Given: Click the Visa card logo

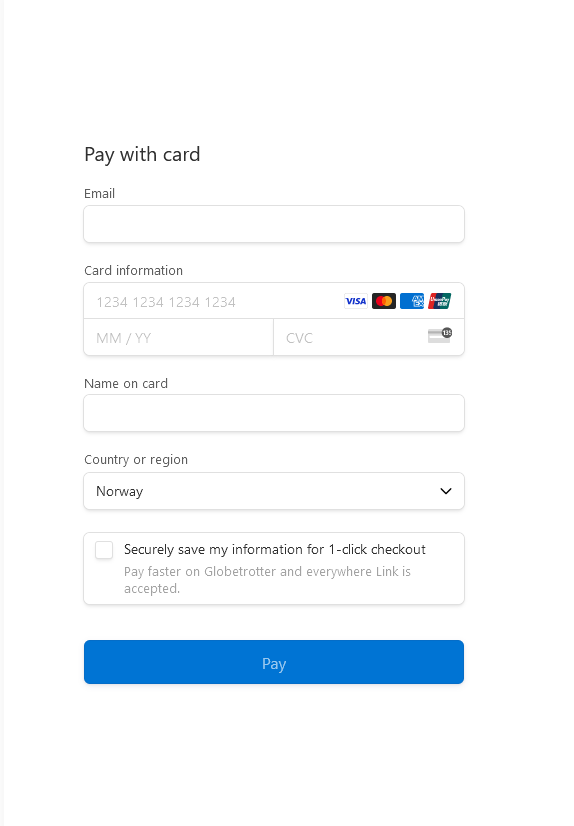Looking at the screenshot, I should [356, 301].
